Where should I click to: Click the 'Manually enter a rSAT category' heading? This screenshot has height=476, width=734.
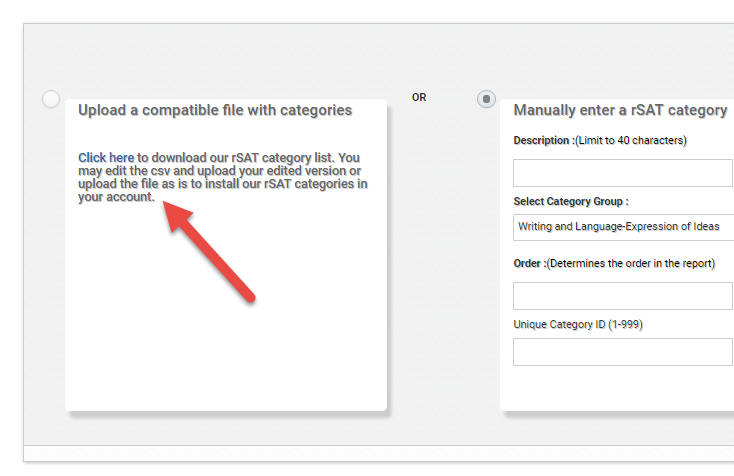point(620,110)
